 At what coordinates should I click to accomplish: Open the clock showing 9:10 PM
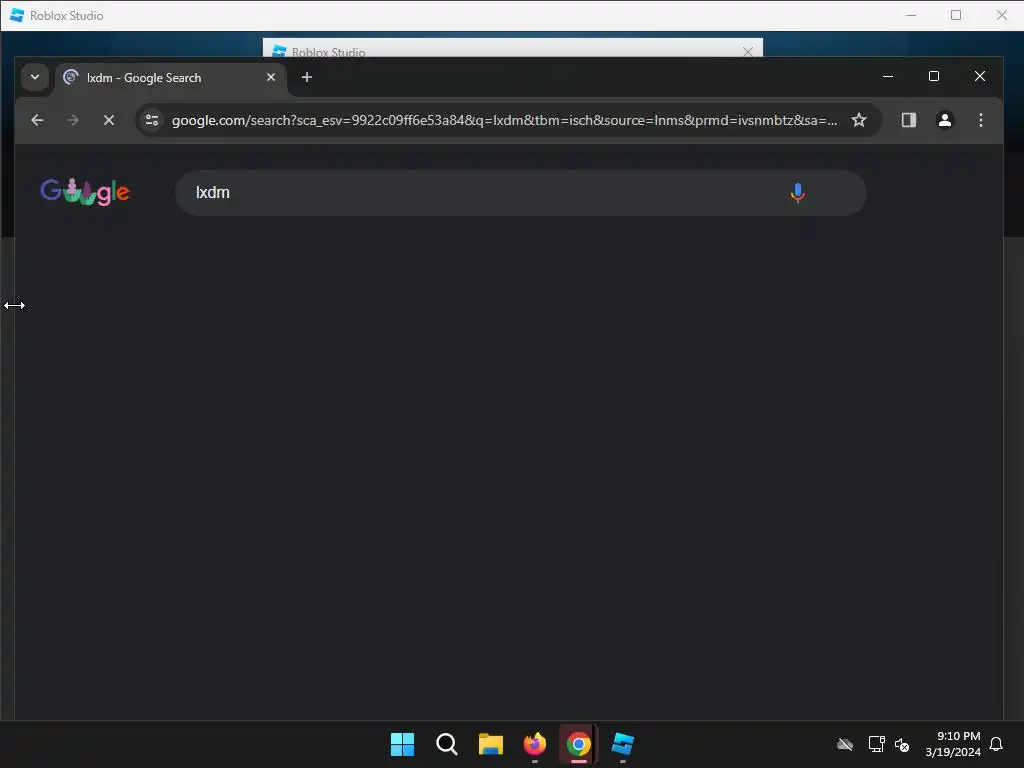(953, 744)
